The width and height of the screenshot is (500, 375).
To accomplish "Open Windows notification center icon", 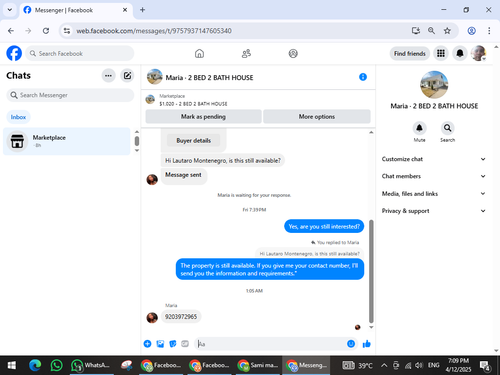I will click(484, 366).
